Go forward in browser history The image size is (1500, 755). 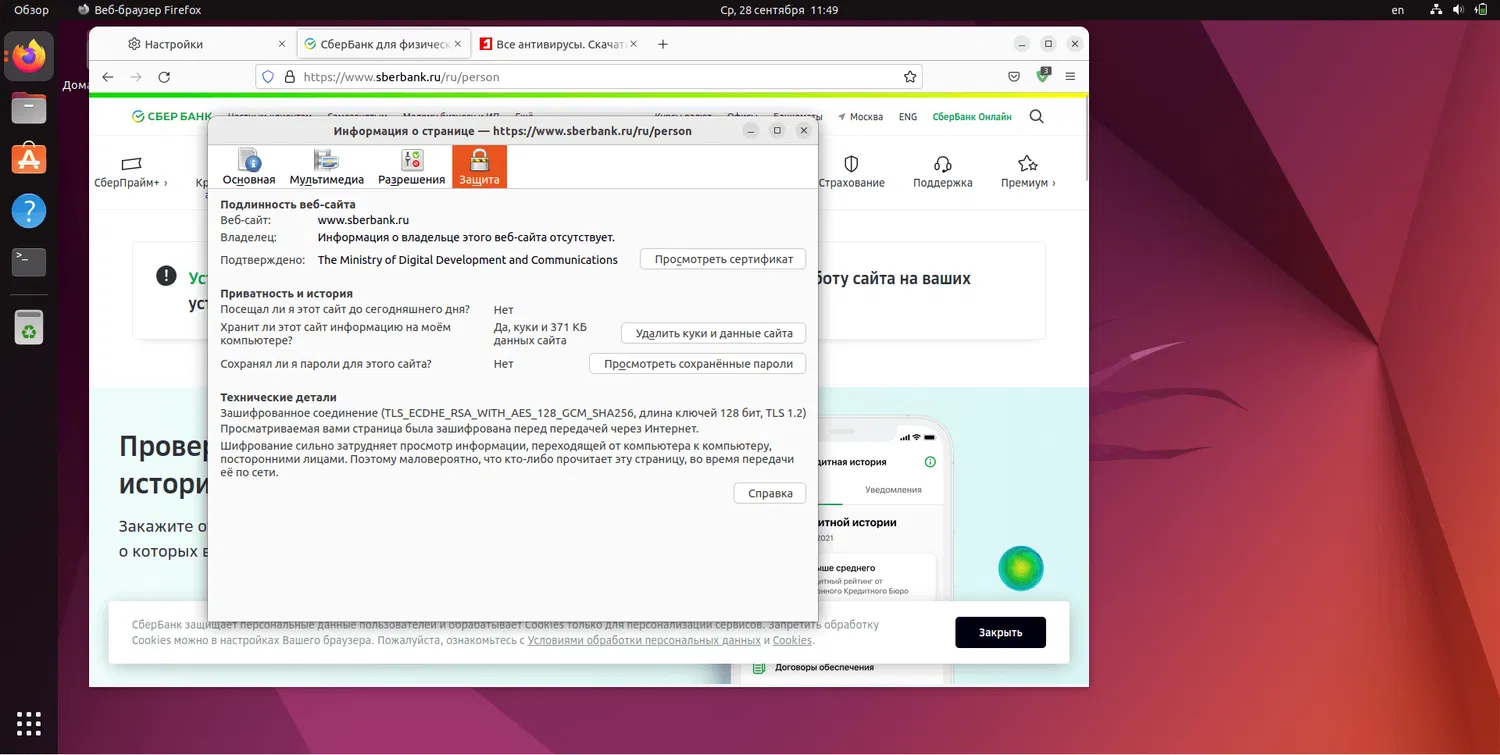click(136, 77)
